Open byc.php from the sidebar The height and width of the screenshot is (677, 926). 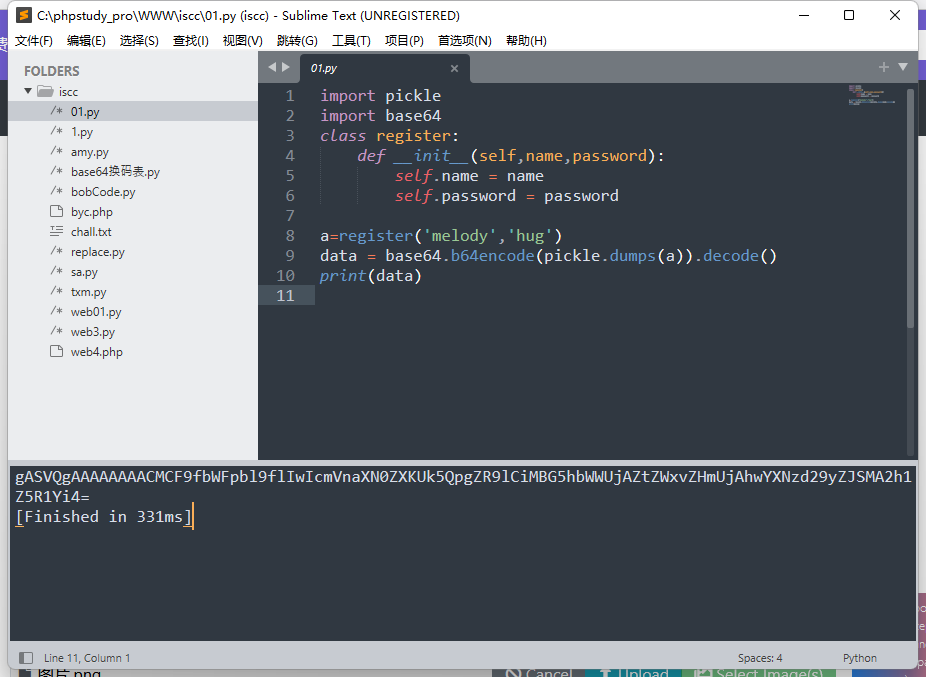click(x=92, y=212)
